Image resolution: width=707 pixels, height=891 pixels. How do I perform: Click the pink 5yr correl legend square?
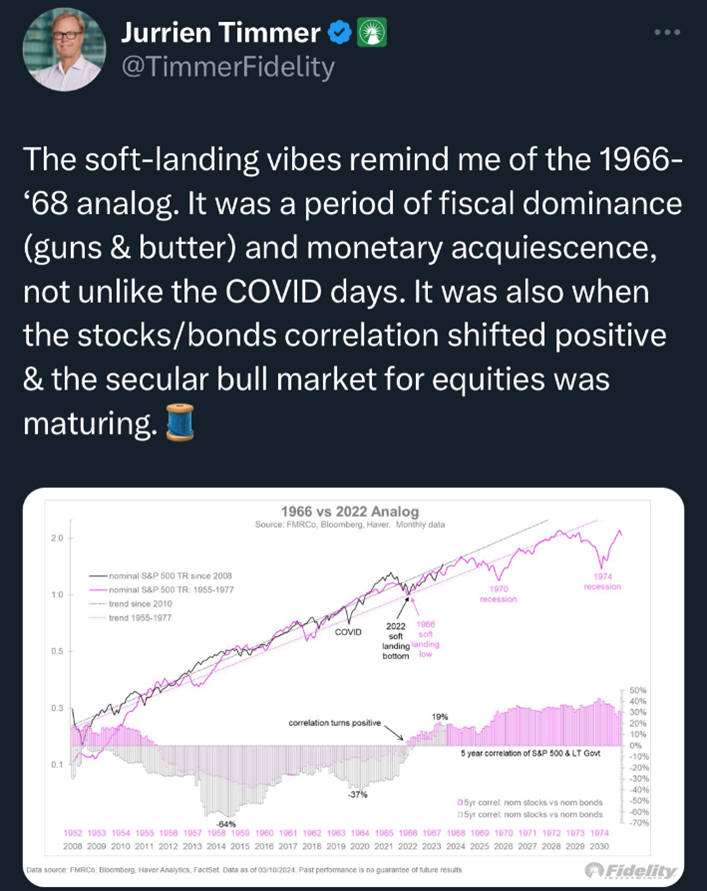pyautogui.click(x=461, y=802)
